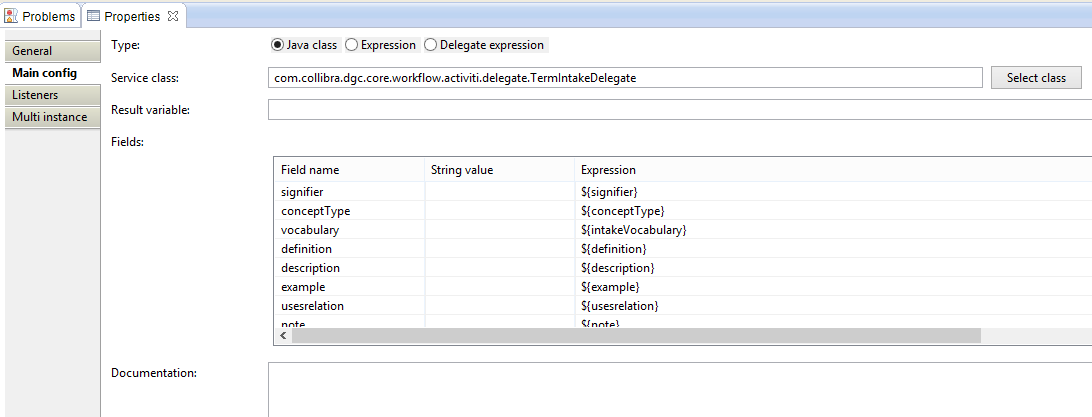The width and height of the screenshot is (1092, 417).
Task: Click into the Documentation text area
Action: click(x=680, y=390)
